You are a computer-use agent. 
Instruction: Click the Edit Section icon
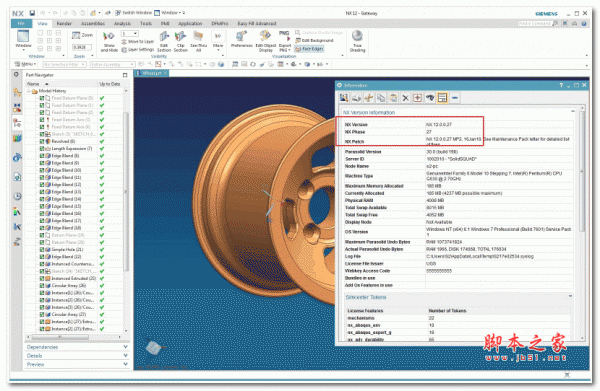(164, 42)
